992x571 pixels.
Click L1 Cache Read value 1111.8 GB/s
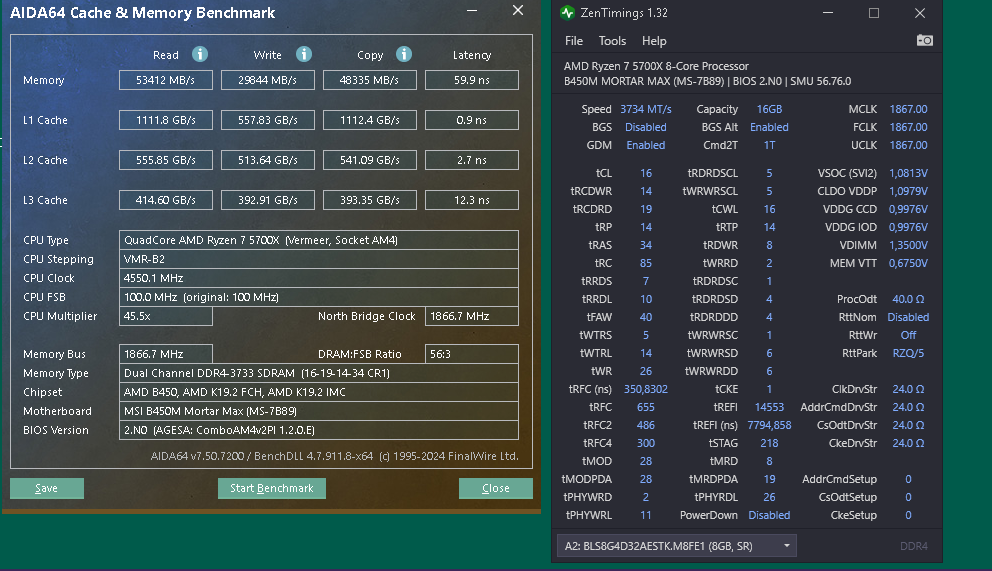point(166,120)
